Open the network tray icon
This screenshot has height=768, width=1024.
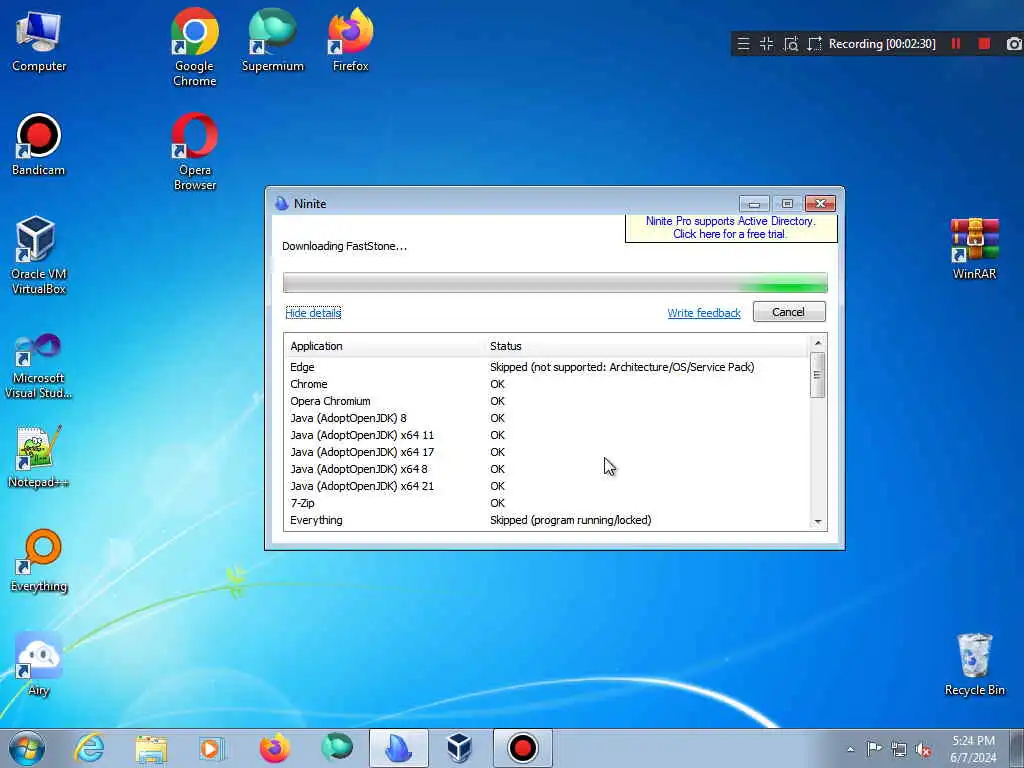899,749
